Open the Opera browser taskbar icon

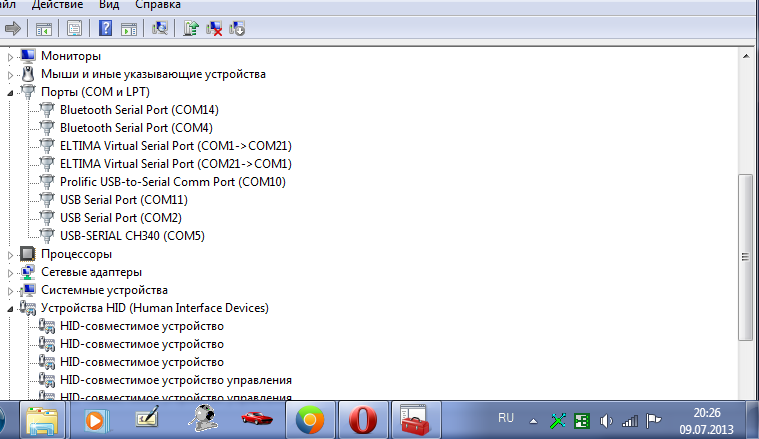click(x=363, y=420)
